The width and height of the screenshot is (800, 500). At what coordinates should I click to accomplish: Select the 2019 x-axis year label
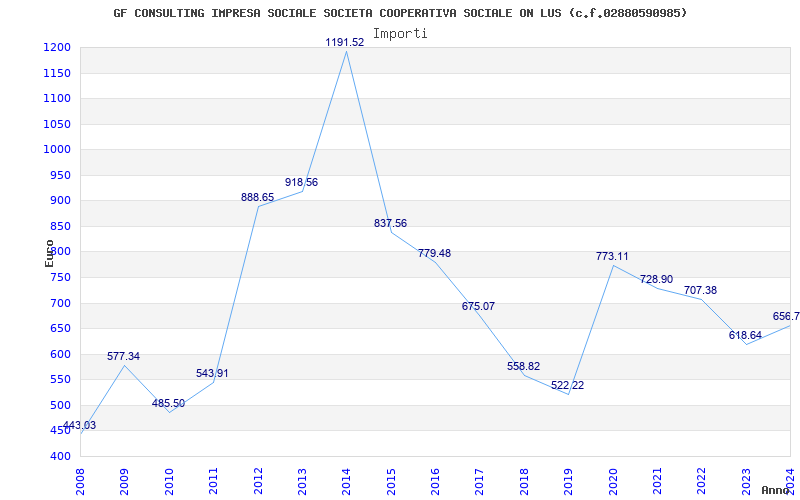569,481
